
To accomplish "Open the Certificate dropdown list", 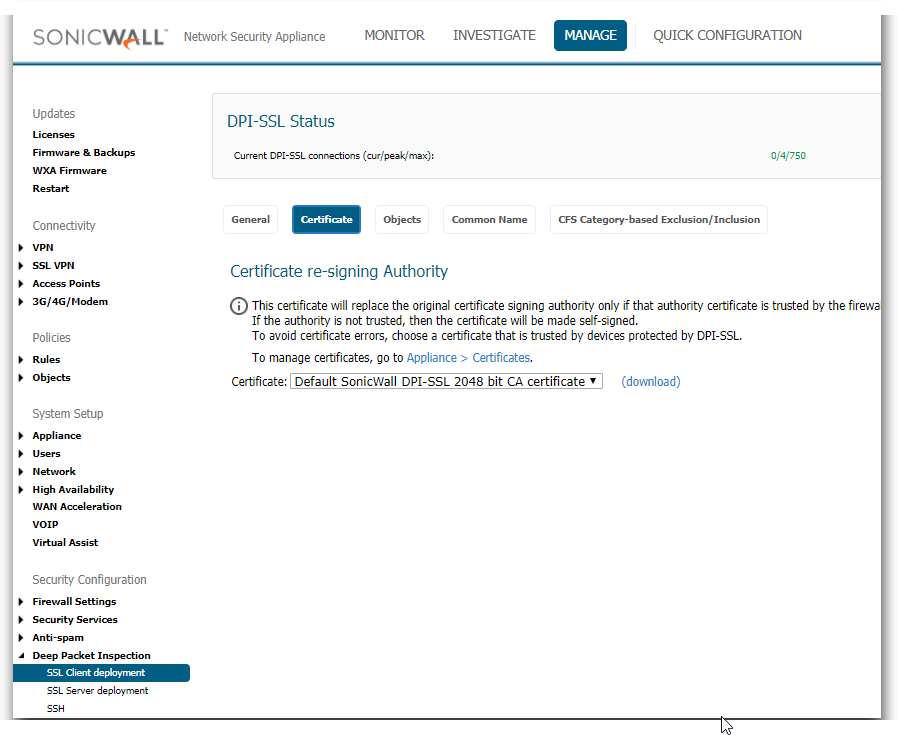I will click(x=446, y=382).
